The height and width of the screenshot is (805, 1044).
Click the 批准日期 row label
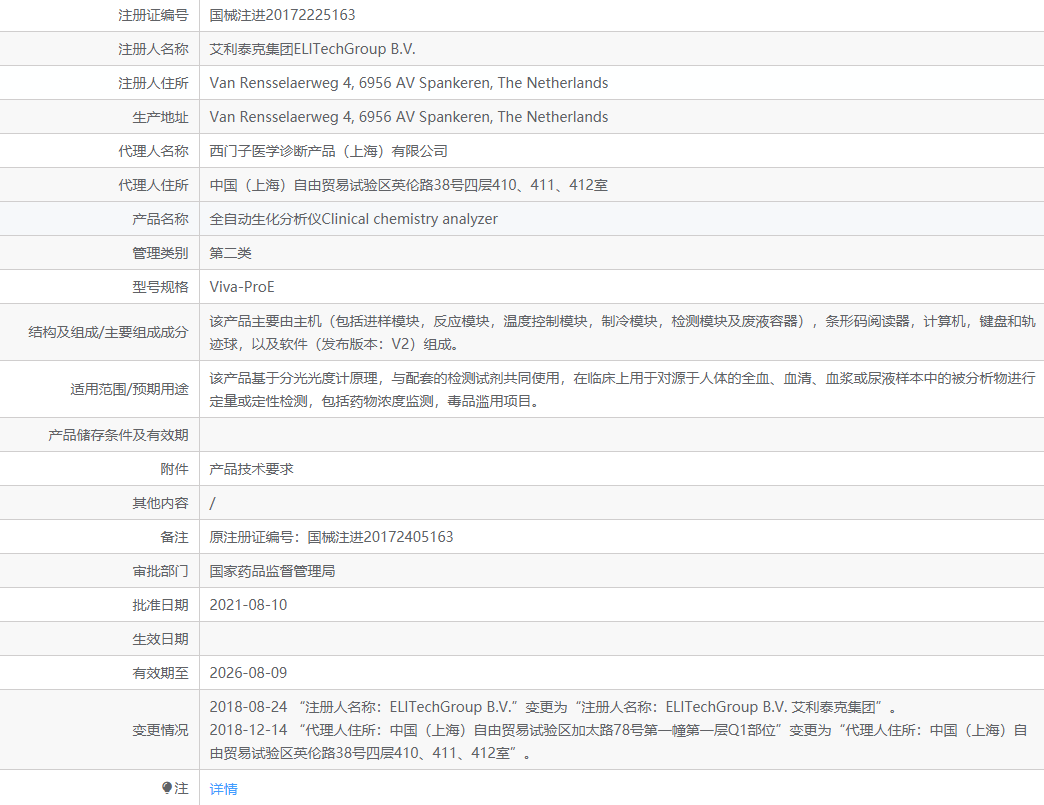160,605
